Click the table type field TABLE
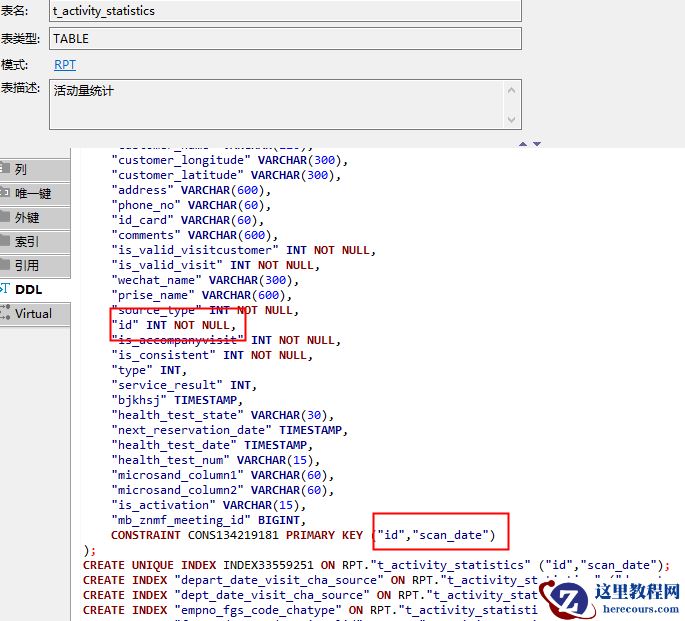The image size is (685, 621). pyautogui.click(x=285, y=38)
